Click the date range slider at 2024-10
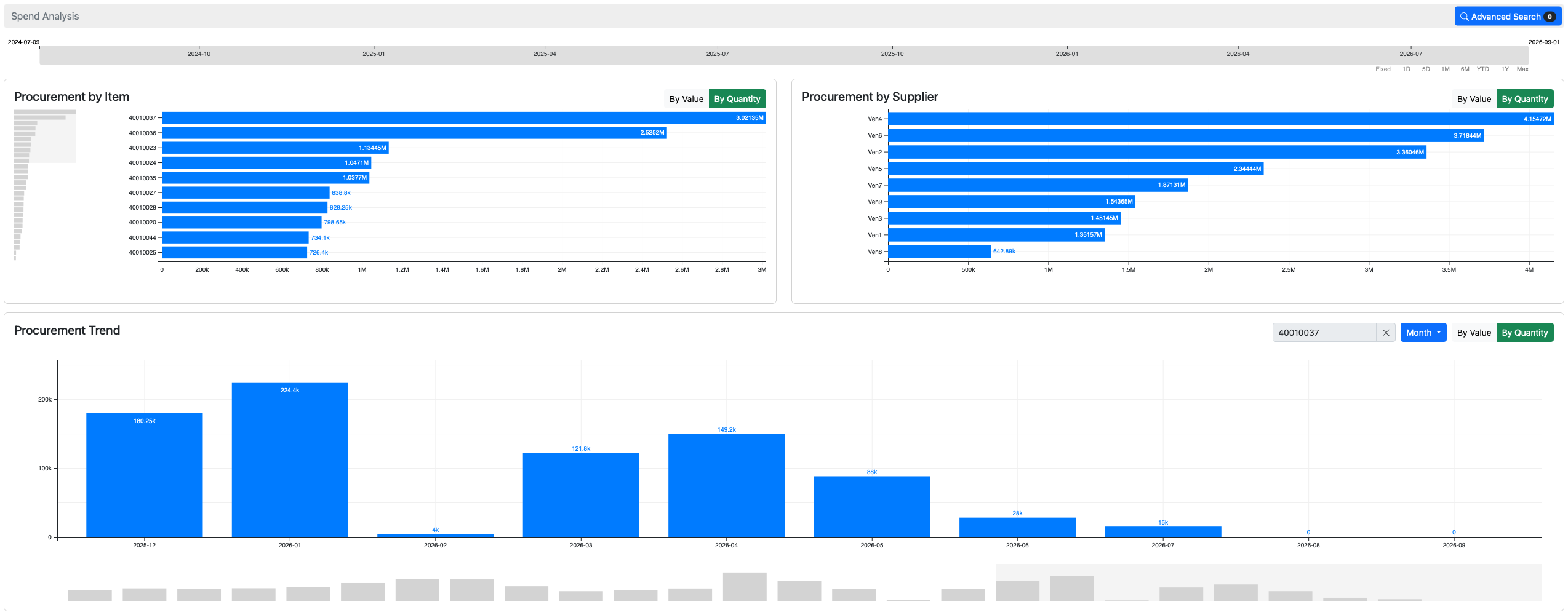 click(199, 55)
